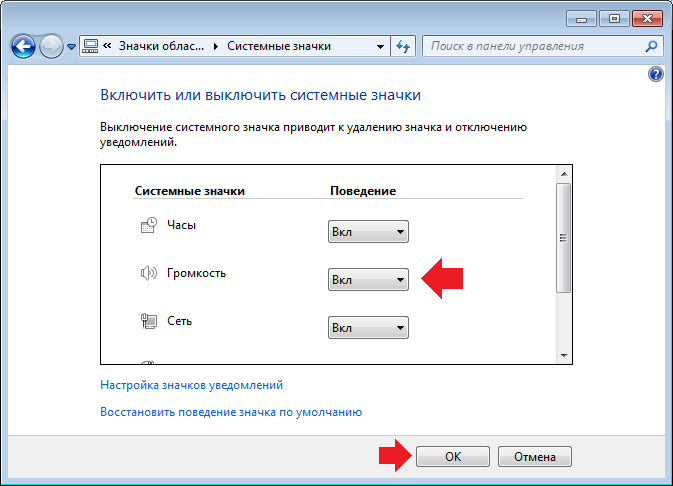The image size is (673, 486).
Task: Maximize the window
Action: pos(614,19)
